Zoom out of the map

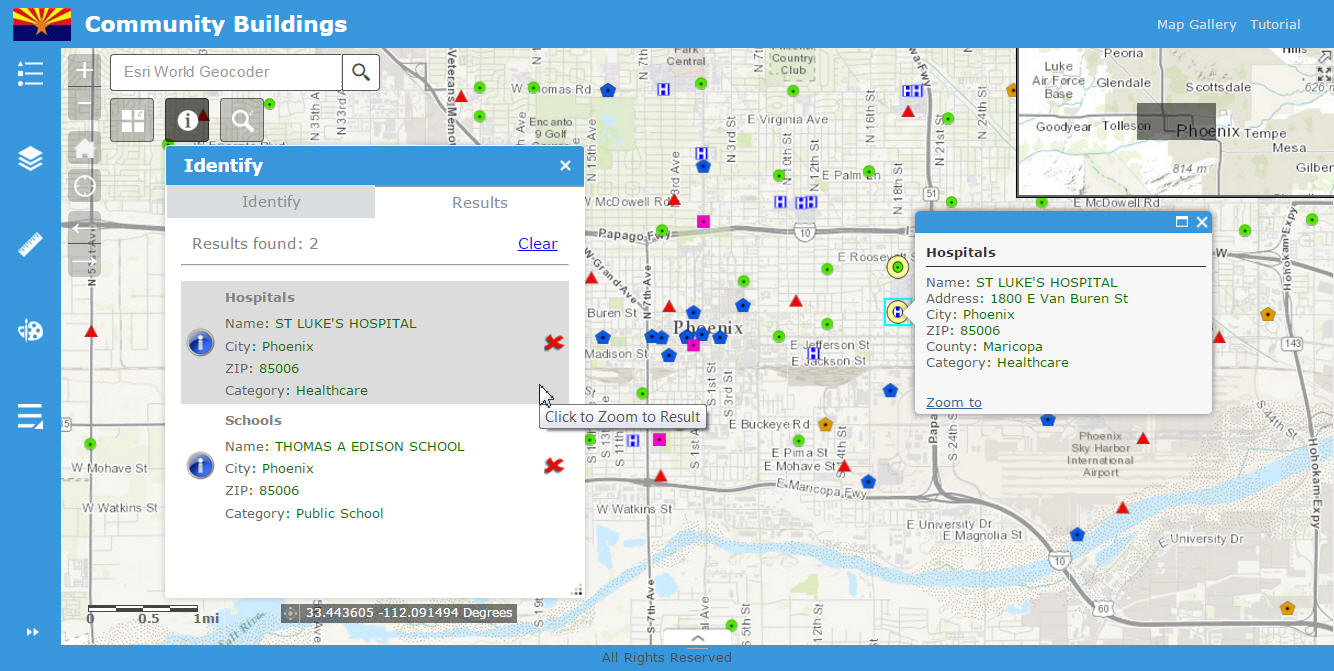click(85, 104)
